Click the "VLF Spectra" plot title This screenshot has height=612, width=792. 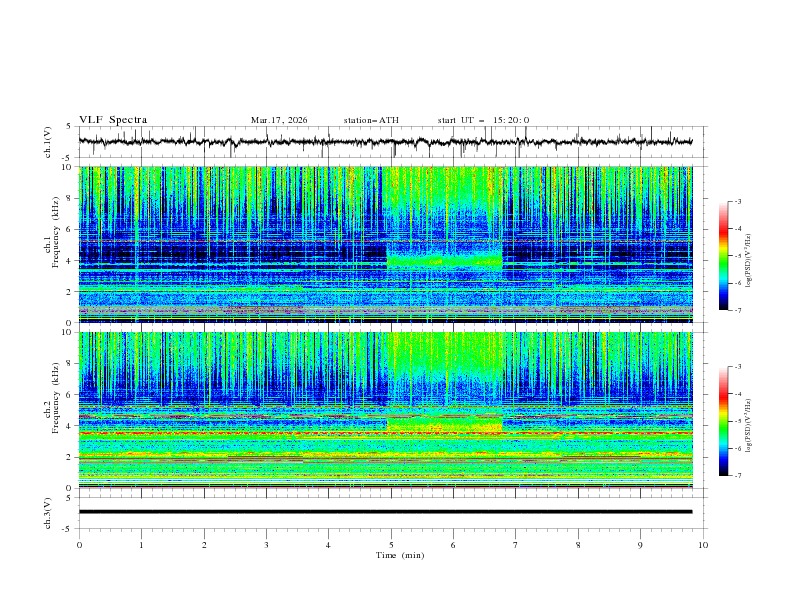coord(113,120)
